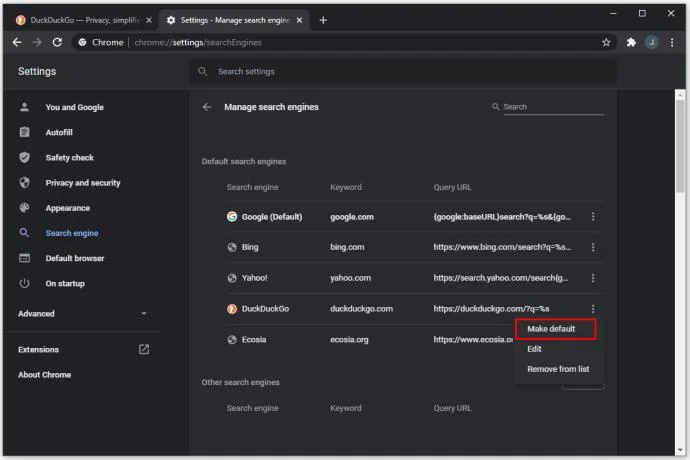Open Safety check section
The height and width of the screenshot is (460, 690).
coord(70,158)
